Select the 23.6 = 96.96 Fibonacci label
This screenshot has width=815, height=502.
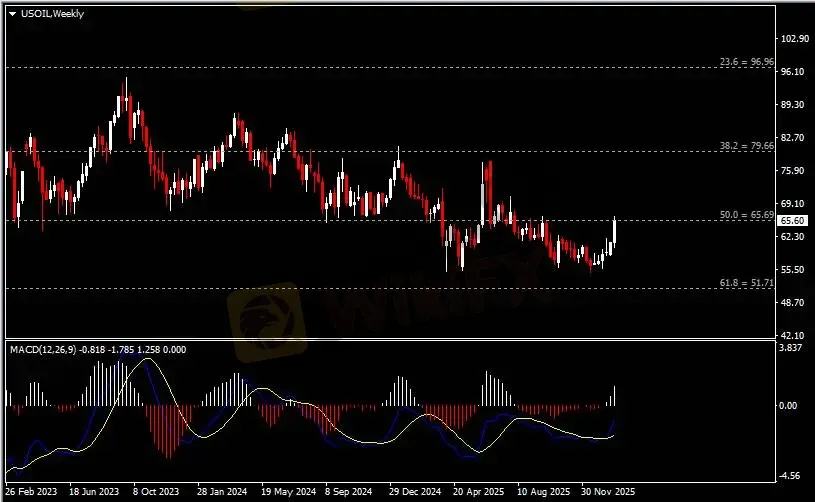(746, 62)
